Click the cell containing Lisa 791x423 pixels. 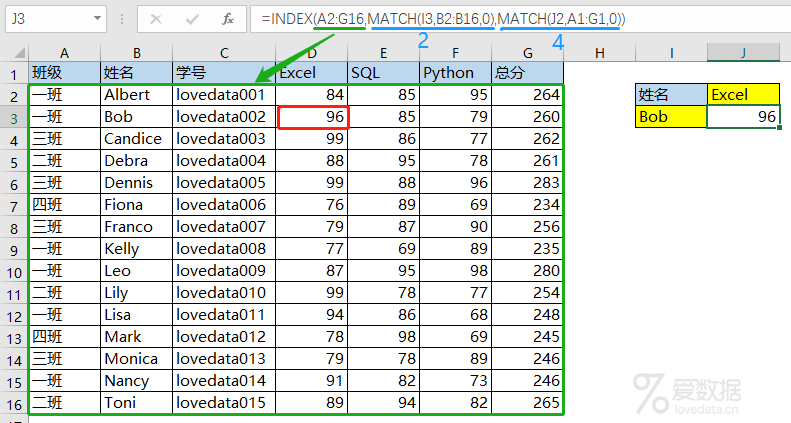[136, 315]
